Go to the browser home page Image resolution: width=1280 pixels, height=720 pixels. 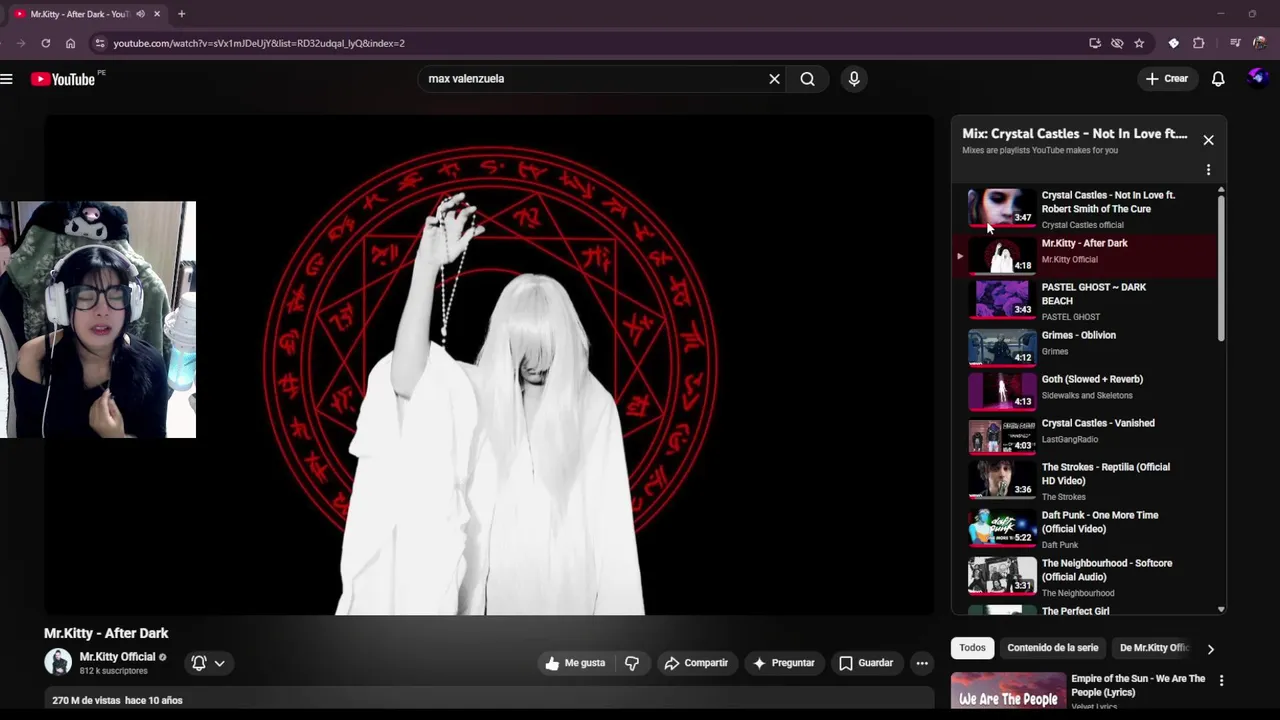pos(70,43)
